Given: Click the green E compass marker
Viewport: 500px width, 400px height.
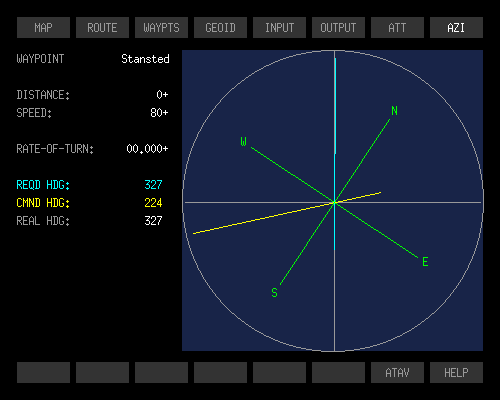Looking at the screenshot, I should tap(425, 262).
